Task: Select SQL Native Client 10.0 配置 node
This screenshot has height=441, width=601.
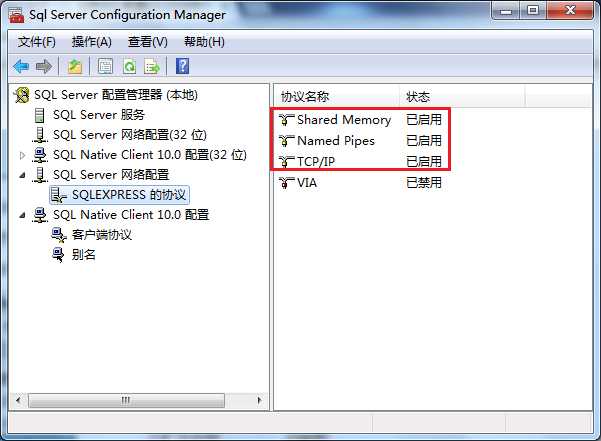Action: tap(131, 215)
